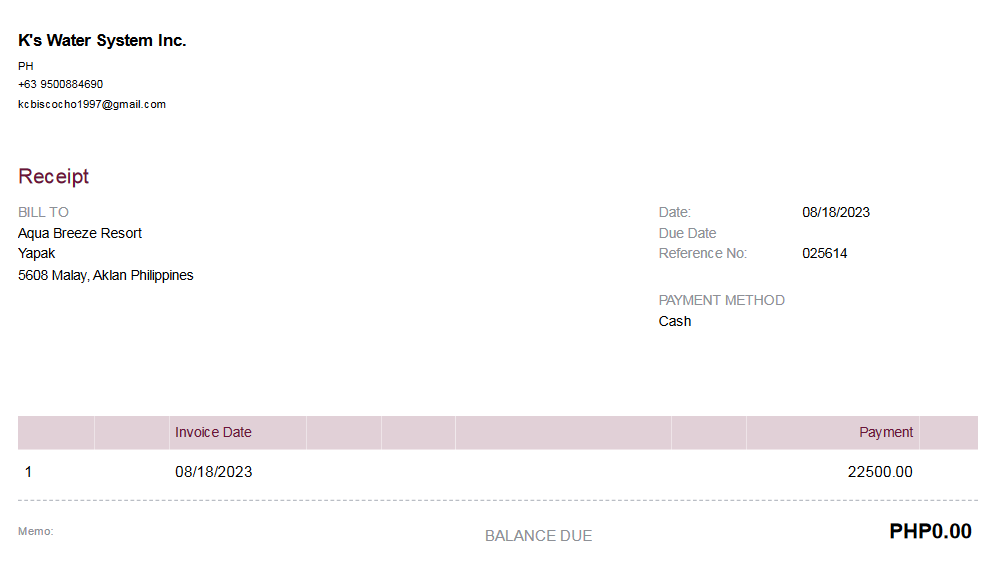Select the Aqua Breeze Resort customer name

click(x=80, y=233)
